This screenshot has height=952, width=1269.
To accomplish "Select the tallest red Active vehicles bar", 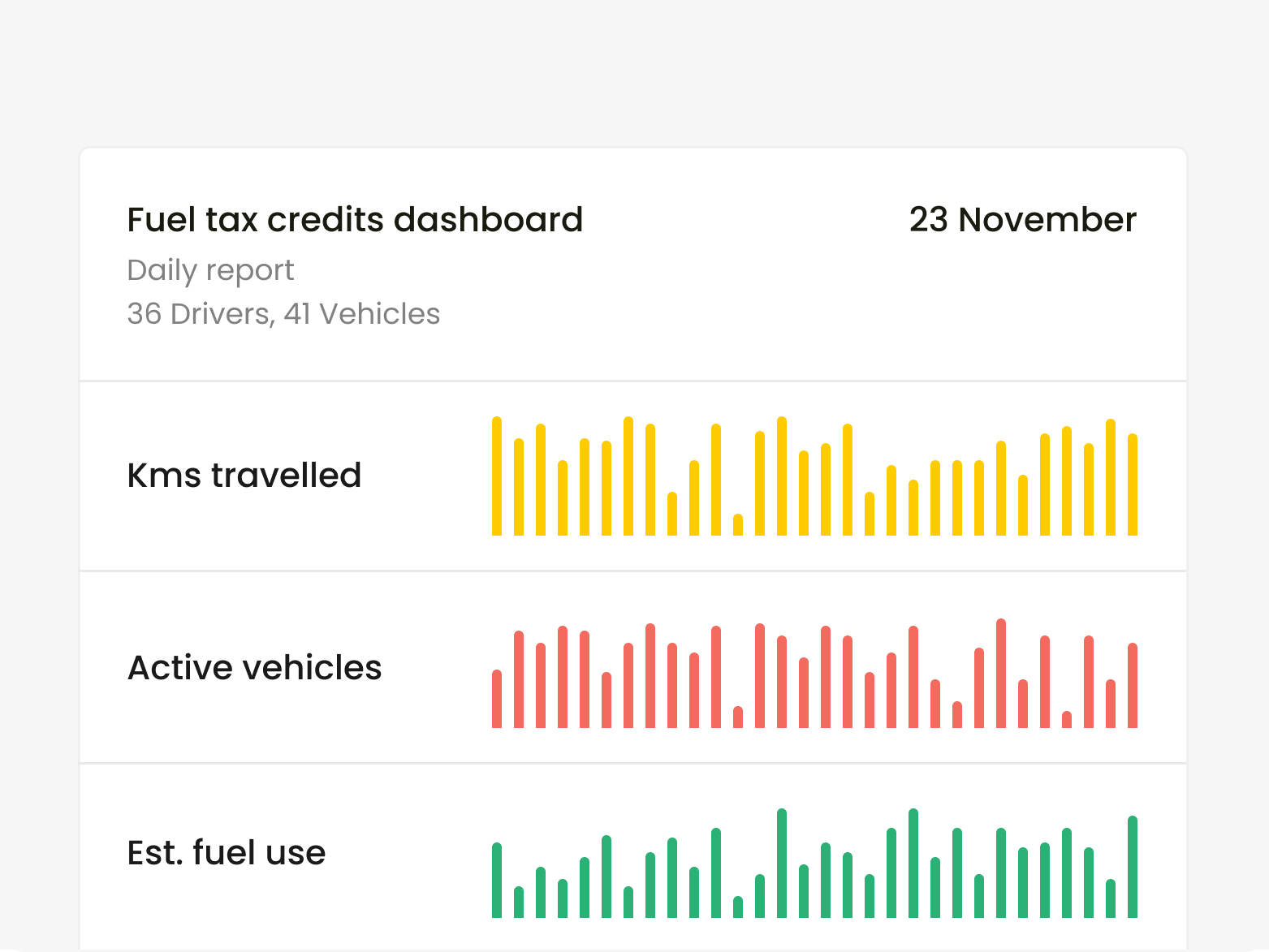I will pos(1001,674).
